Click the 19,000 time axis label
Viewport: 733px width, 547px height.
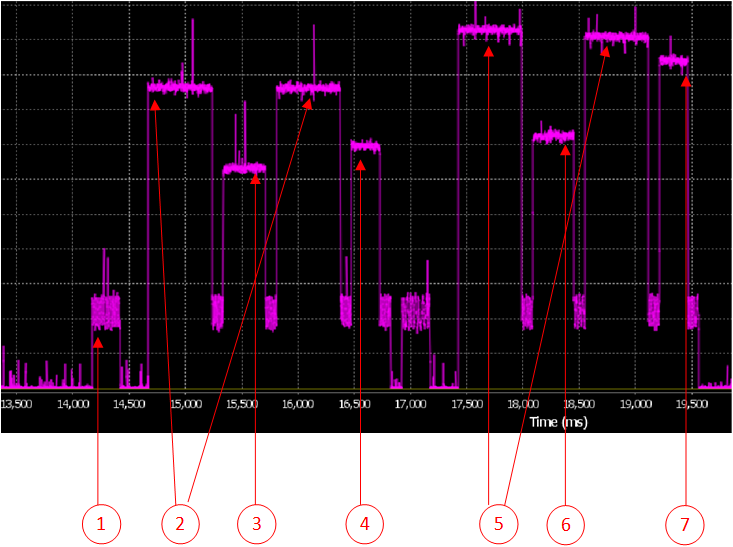(636, 404)
